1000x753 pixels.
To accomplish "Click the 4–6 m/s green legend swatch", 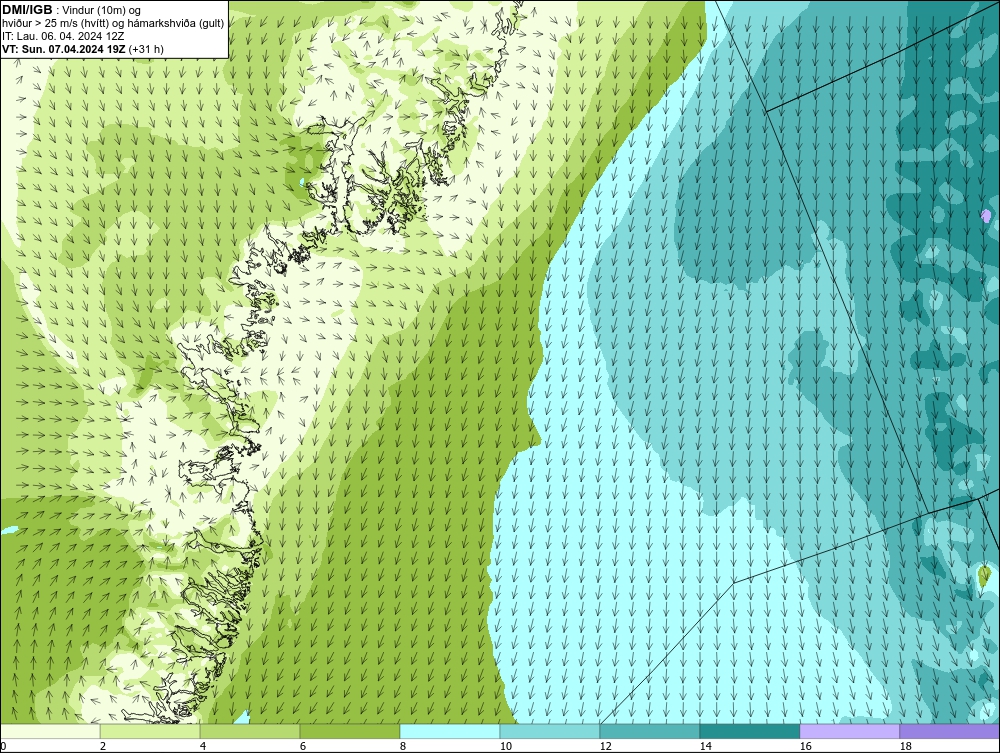I will pos(250,731).
